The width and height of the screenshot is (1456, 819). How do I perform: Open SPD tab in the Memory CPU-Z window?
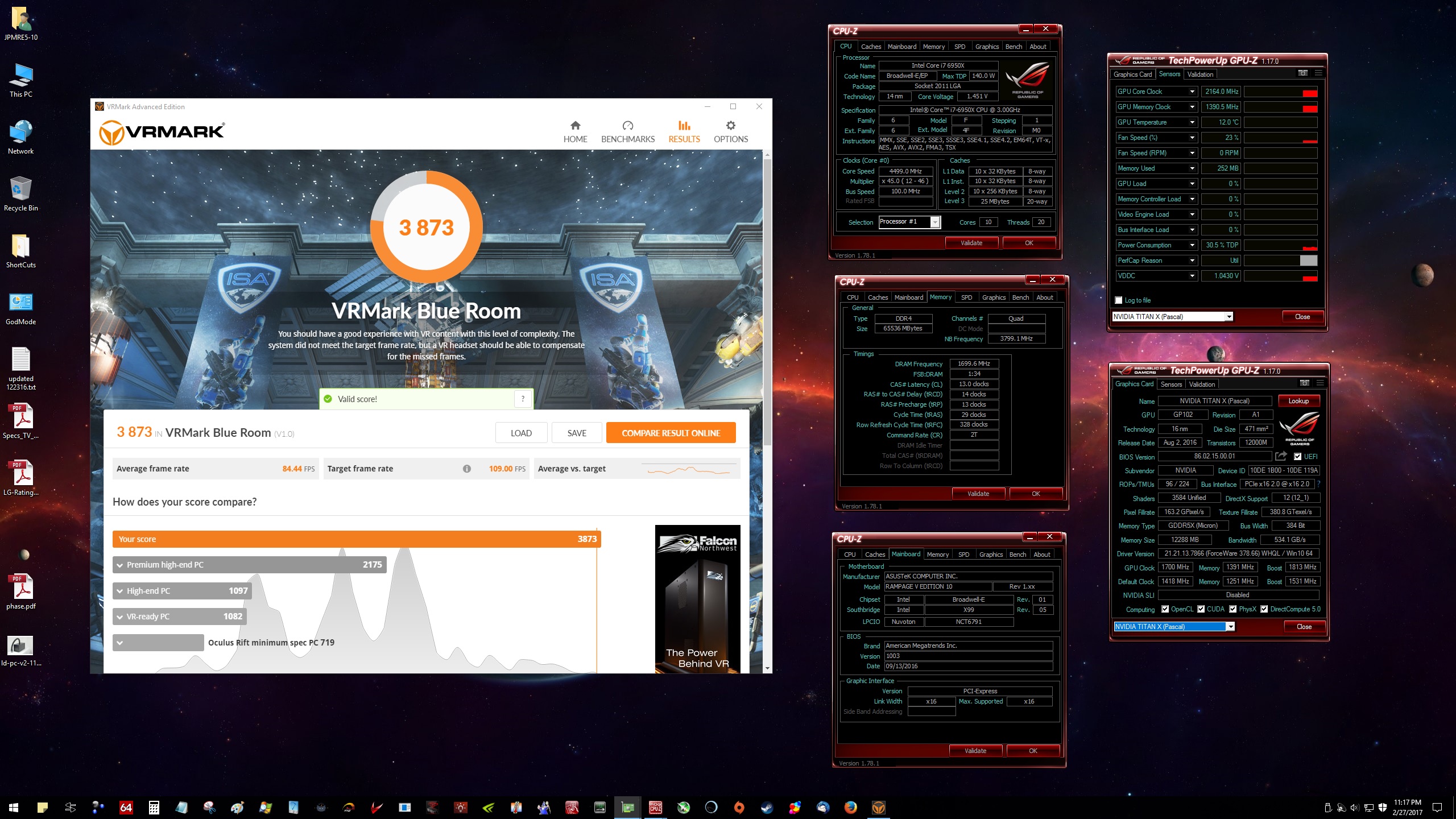(x=966, y=297)
